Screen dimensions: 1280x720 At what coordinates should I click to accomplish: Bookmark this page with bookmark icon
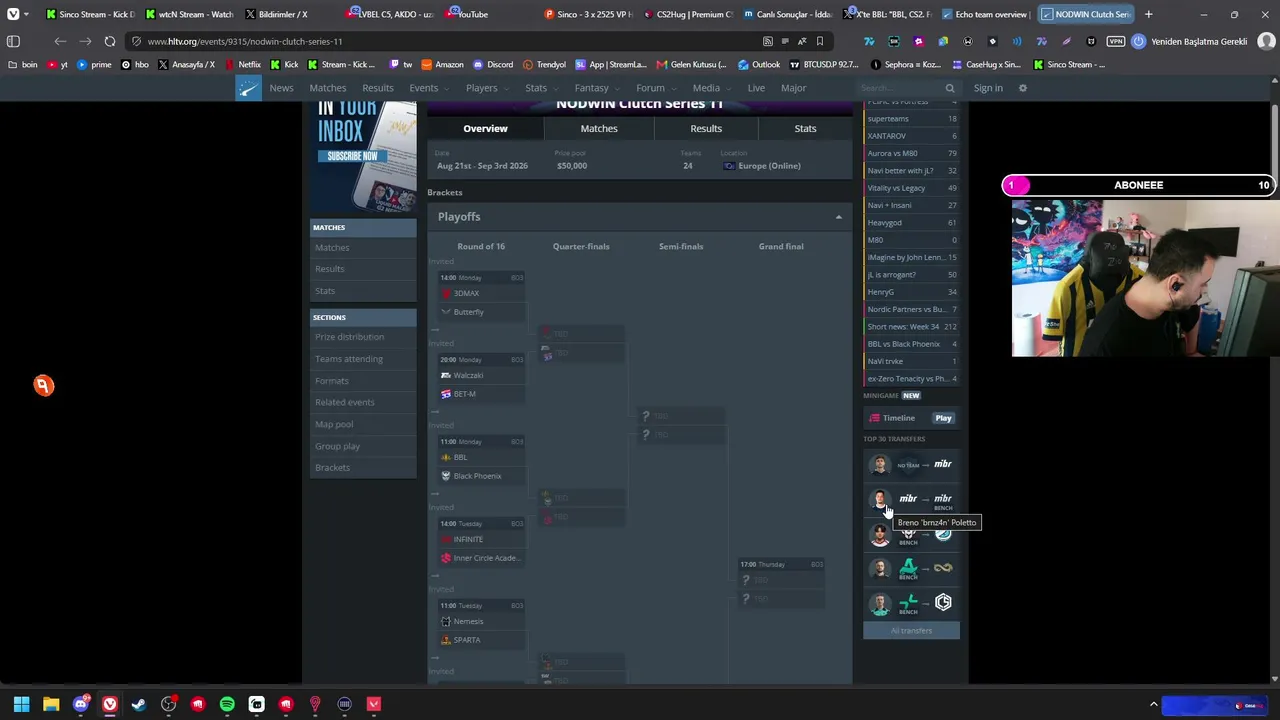pos(820,41)
